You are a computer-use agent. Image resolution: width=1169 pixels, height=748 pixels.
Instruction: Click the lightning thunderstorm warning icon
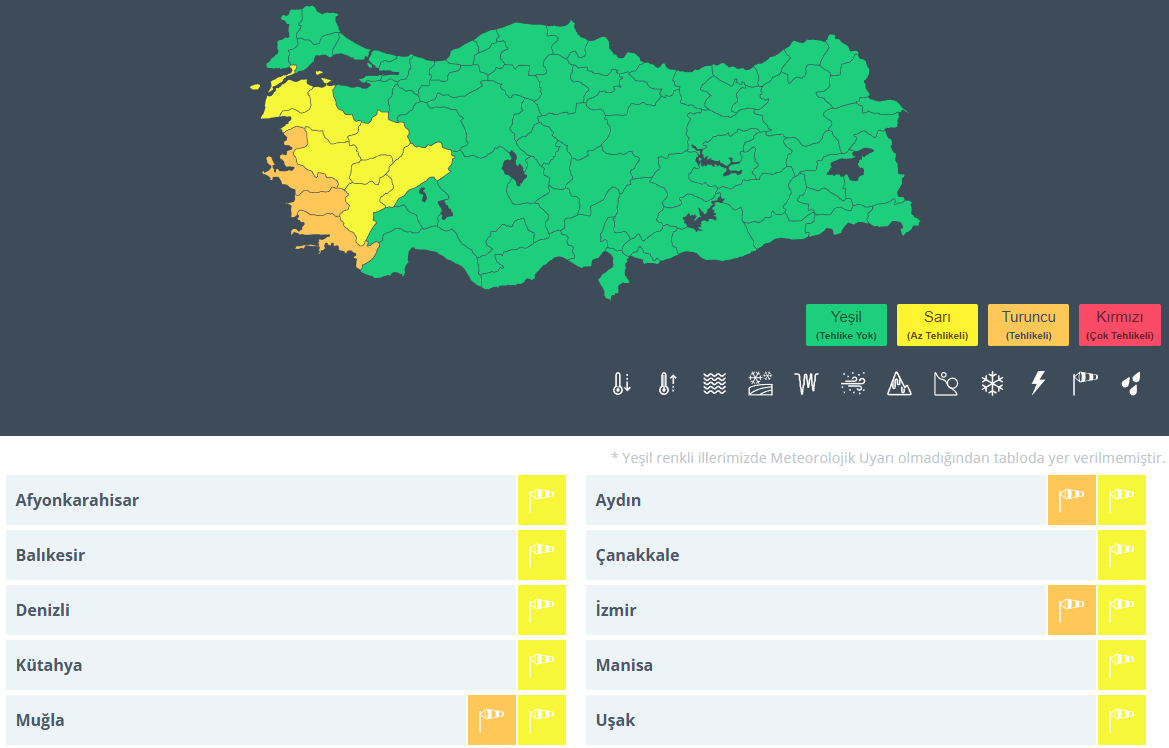click(1039, 383)
